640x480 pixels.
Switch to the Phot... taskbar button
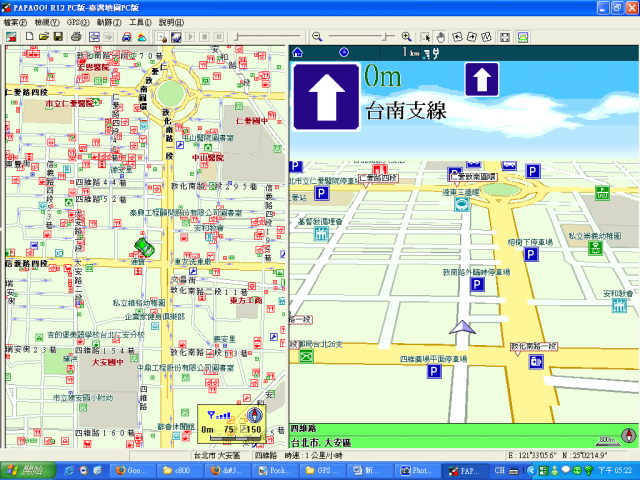click(419, 471)
